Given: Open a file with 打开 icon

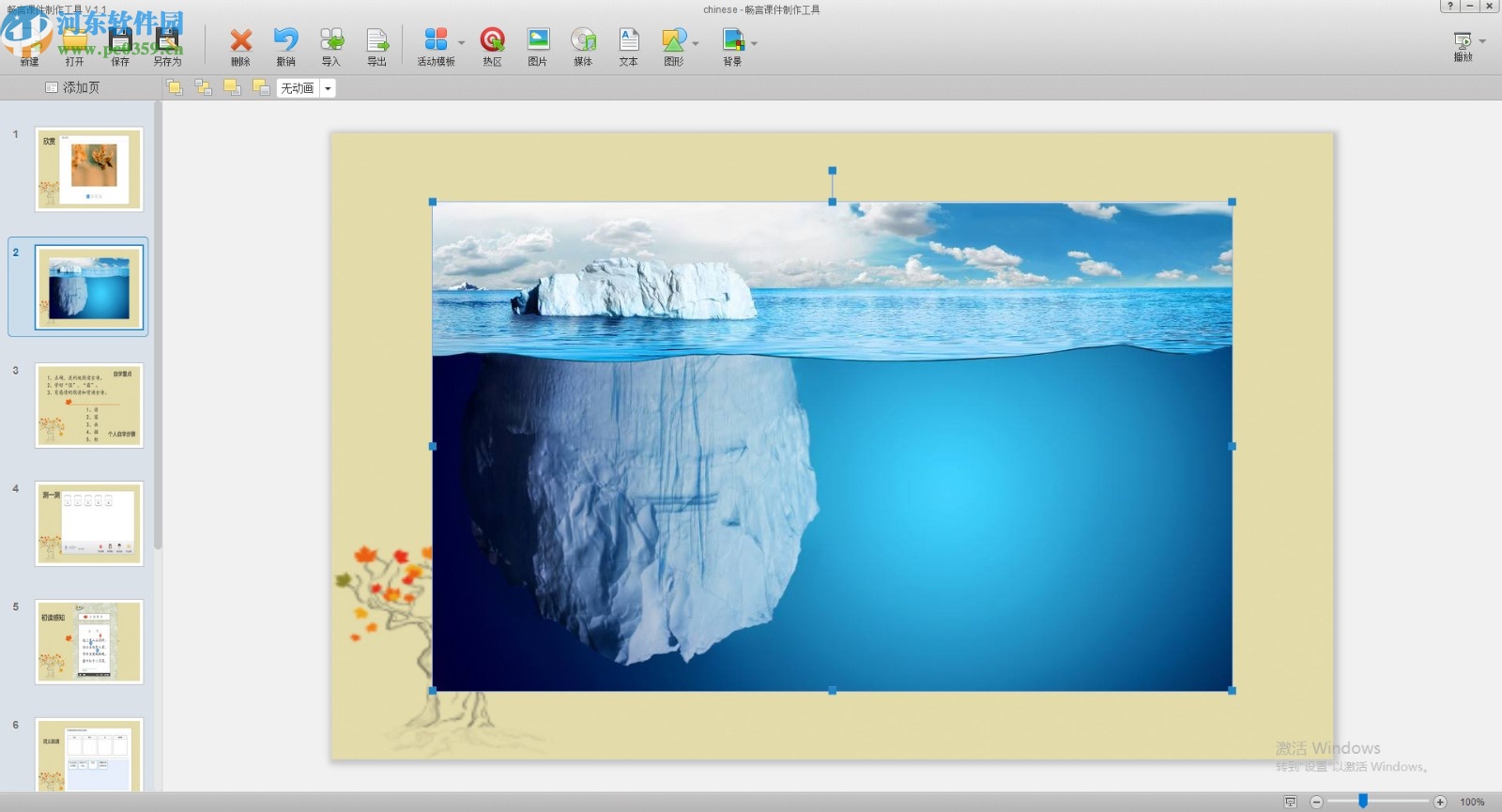Looking at the screenshot, I should (74, 45).
